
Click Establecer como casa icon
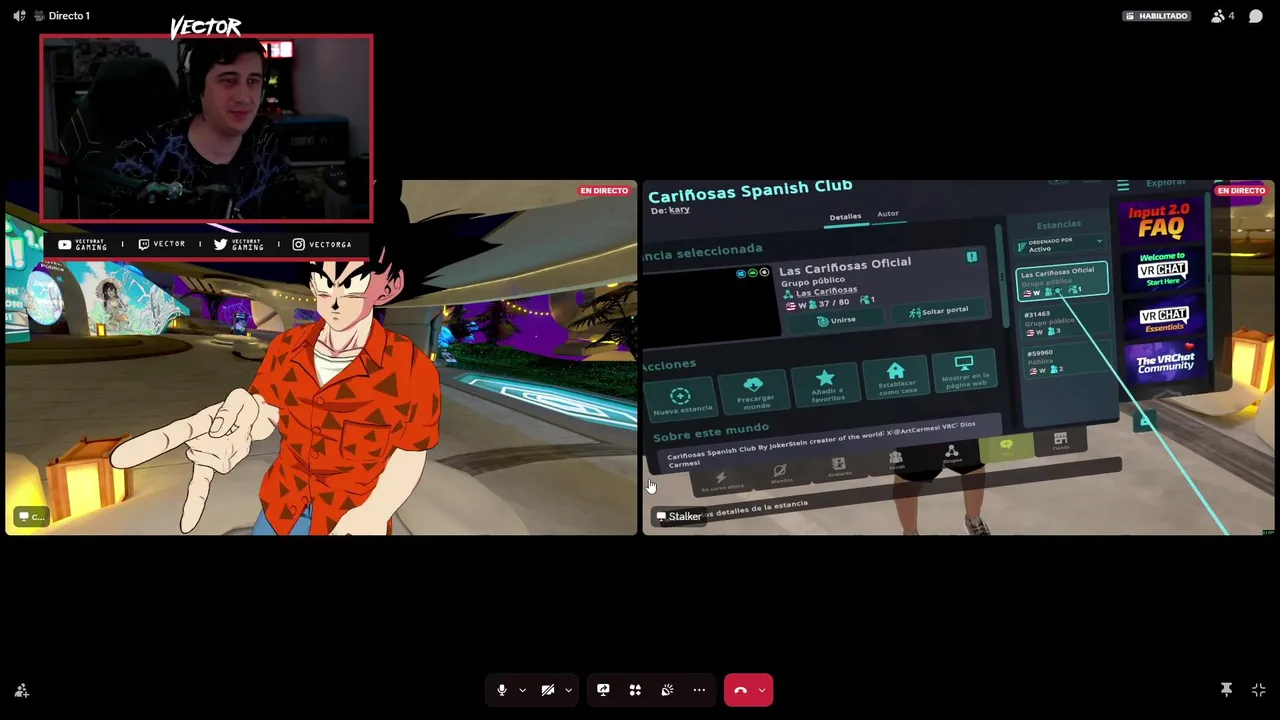pos(896,378)
